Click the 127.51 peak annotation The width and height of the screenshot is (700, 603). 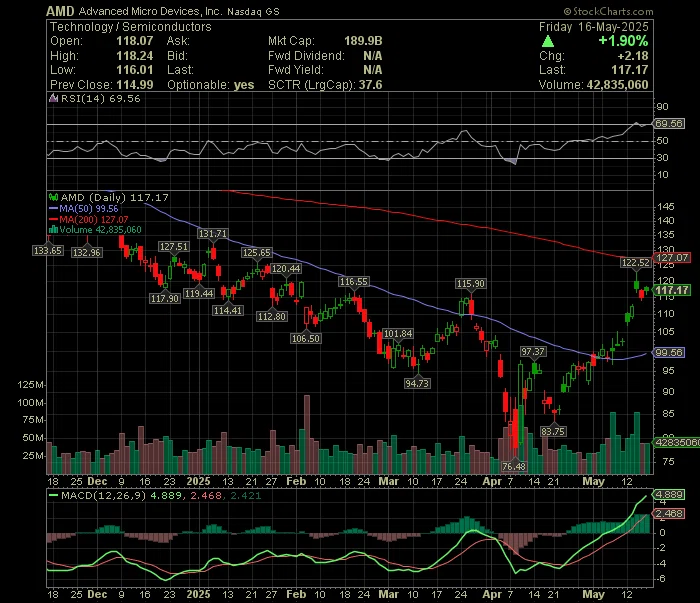[x=174, y=247]
